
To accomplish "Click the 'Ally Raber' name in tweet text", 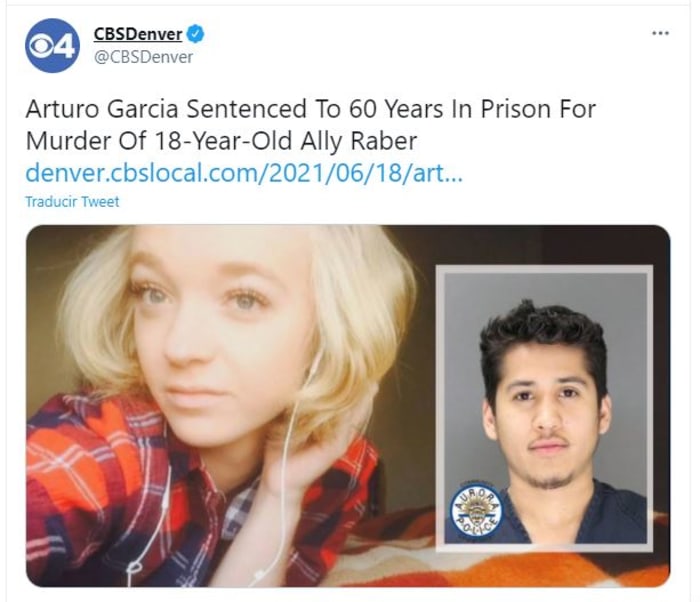I will pyautogui.click(x=359, y=141).
